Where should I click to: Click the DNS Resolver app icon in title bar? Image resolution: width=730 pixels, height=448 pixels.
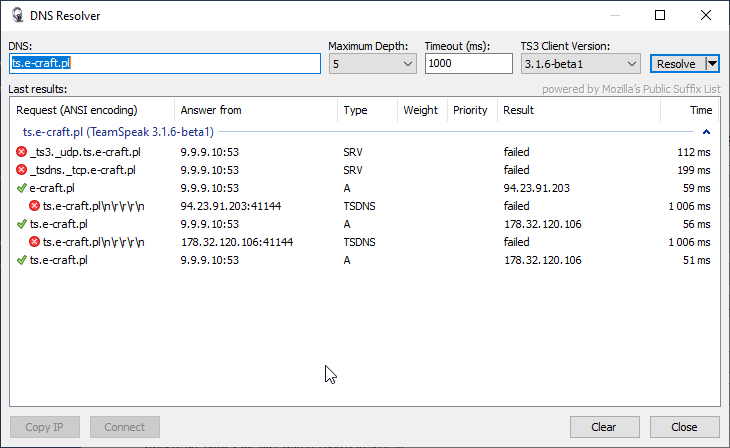click(x=17, y=16)
